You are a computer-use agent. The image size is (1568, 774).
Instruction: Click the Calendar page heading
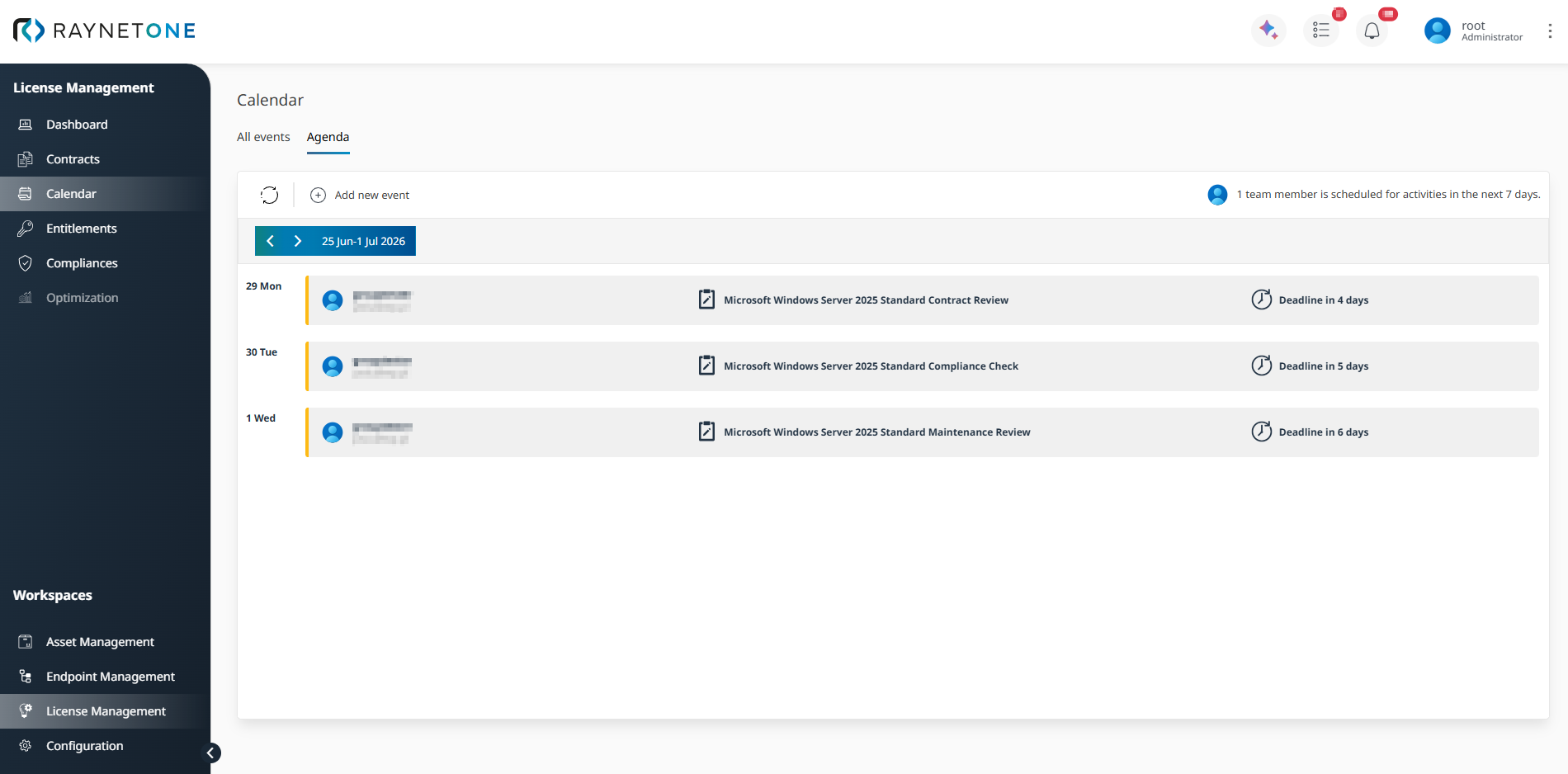270,100
